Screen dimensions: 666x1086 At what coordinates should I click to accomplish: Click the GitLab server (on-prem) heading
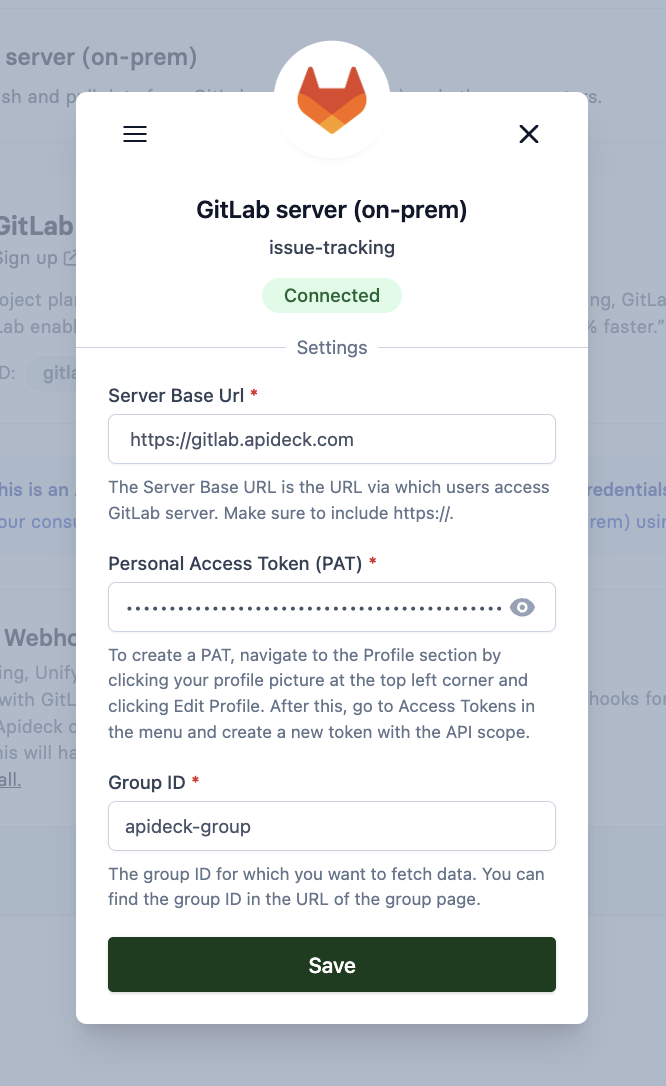332,210
